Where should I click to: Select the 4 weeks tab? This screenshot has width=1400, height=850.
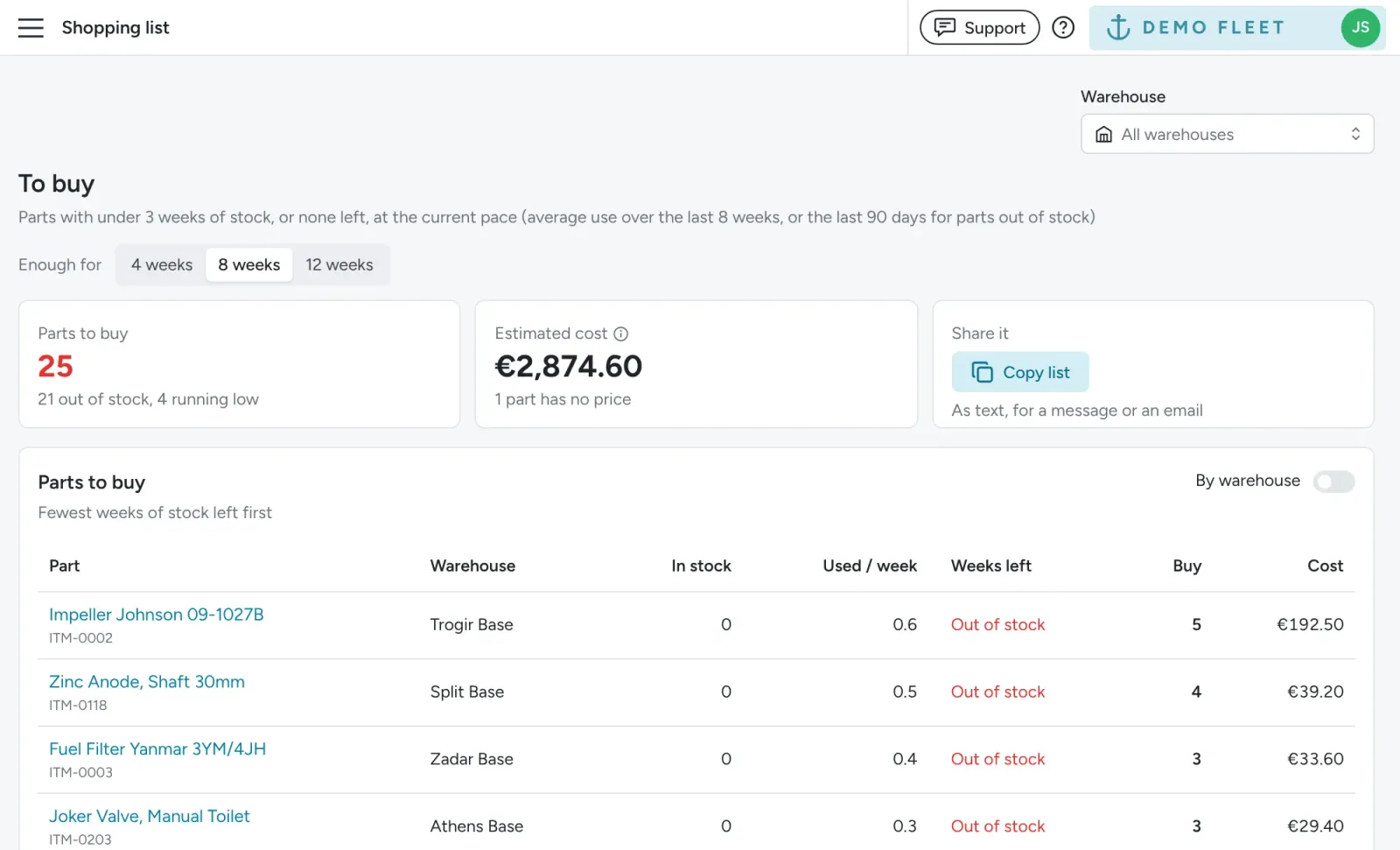pos(162,264)
